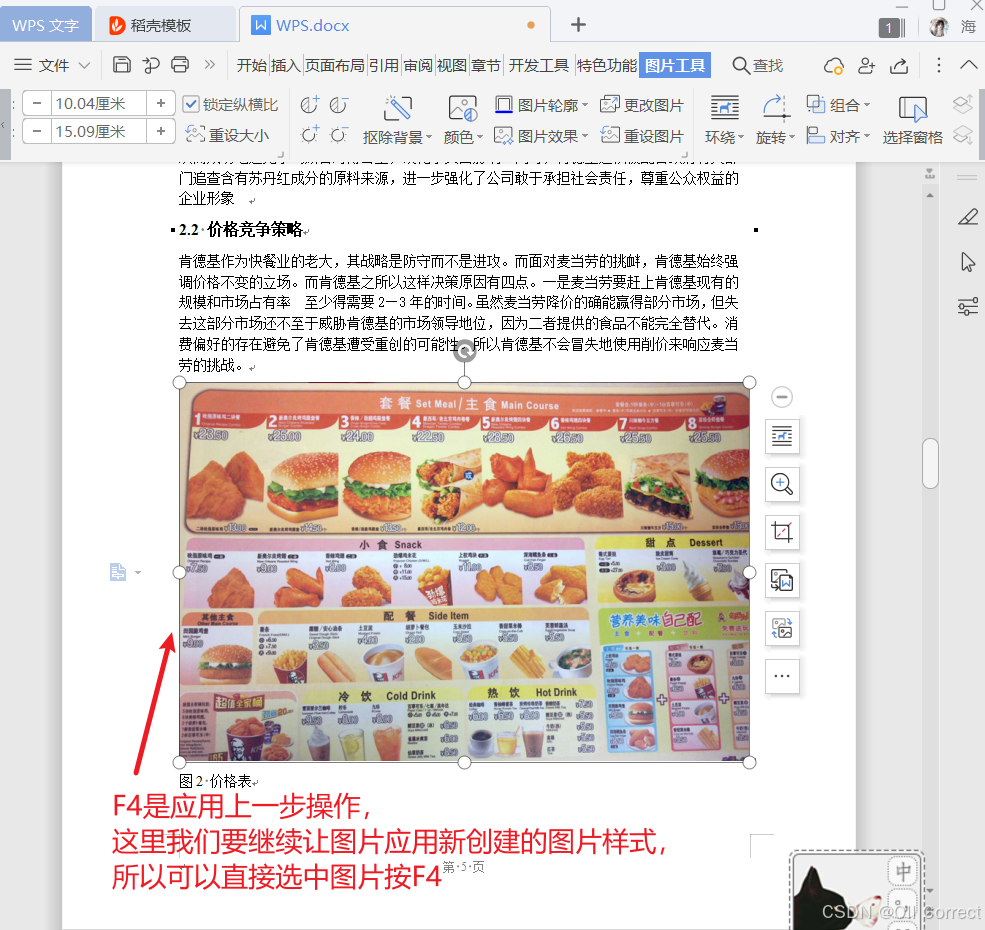Toggle the 锁定纵横比 checkbox
Viewport: 985px width, 930px height.
191,104
